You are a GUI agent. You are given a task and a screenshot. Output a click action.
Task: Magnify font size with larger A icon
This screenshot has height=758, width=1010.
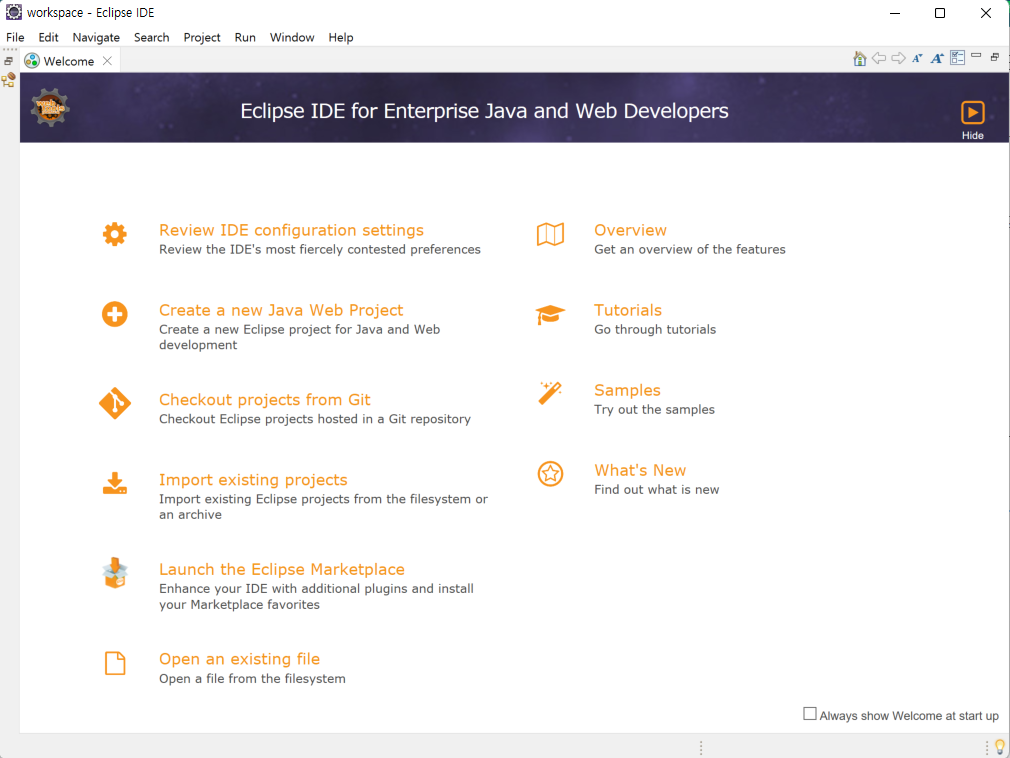click(937, 59)
